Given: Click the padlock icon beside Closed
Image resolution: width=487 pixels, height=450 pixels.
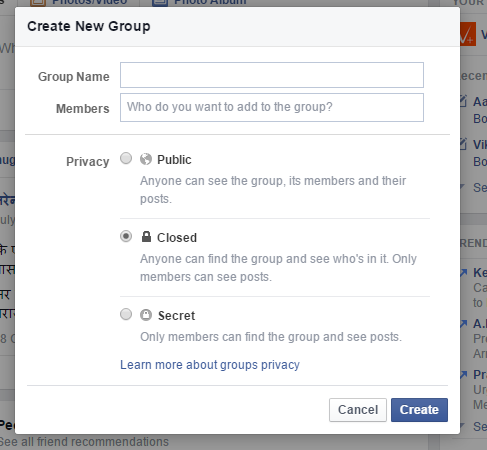Looking at the screenshot, I should (x=146, y=237).
